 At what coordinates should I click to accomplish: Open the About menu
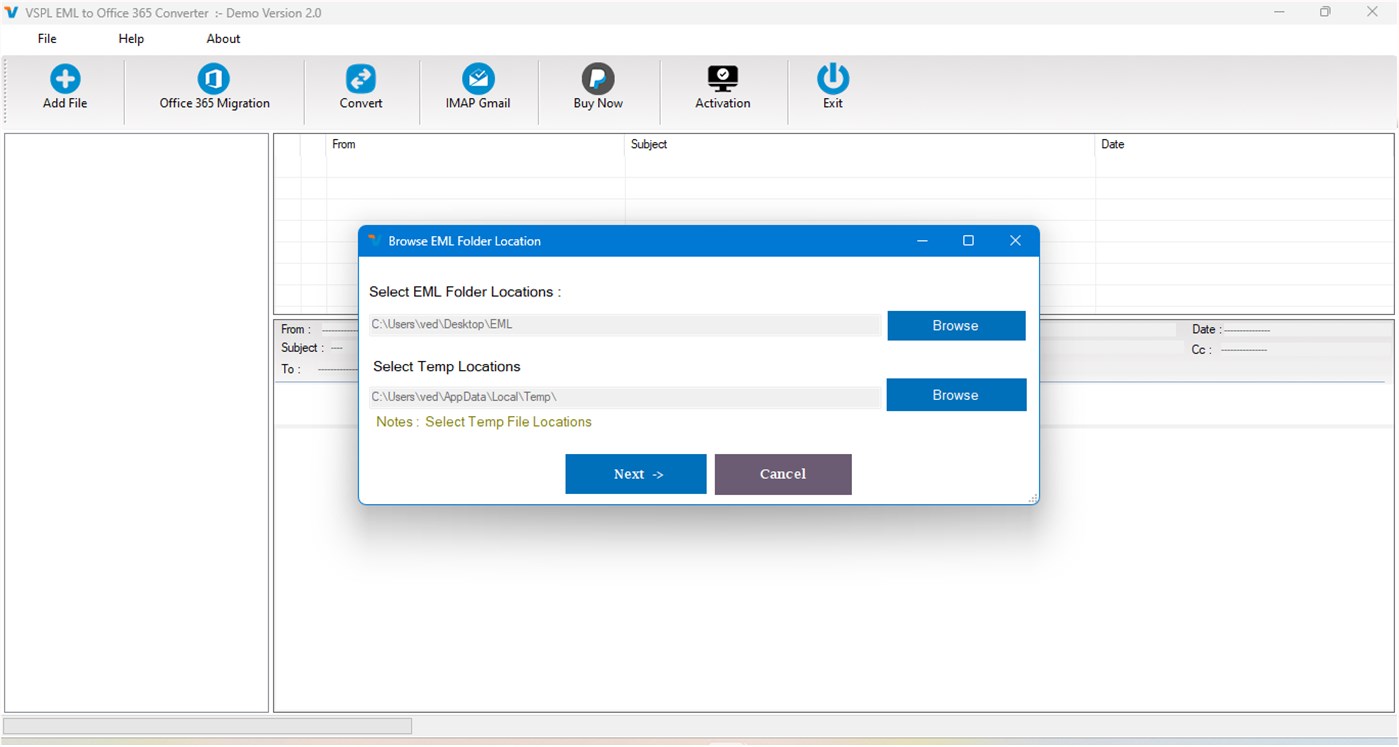pos(222,38)
